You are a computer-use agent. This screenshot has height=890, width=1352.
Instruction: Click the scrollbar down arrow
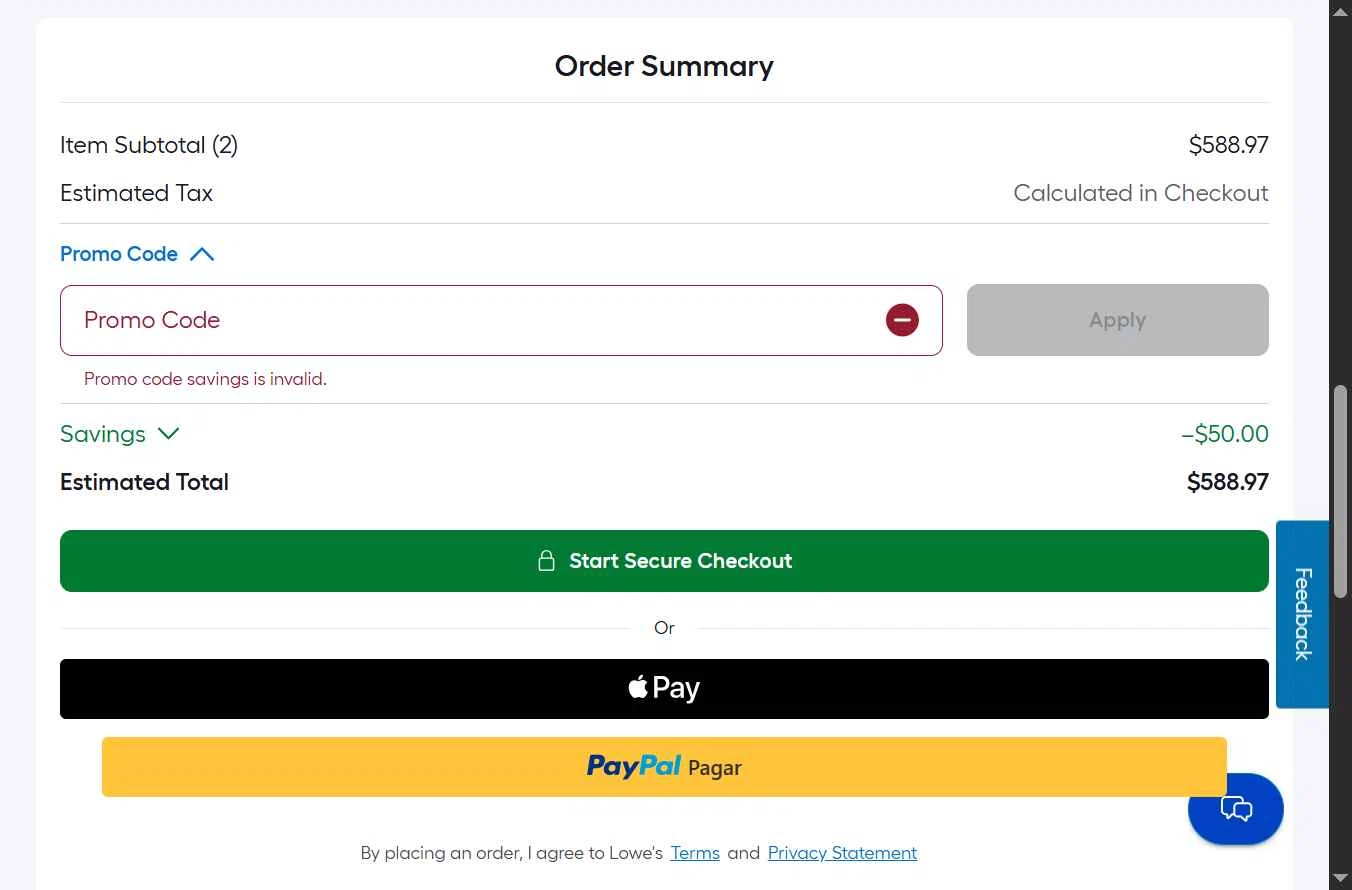[x=1340, y=879]
